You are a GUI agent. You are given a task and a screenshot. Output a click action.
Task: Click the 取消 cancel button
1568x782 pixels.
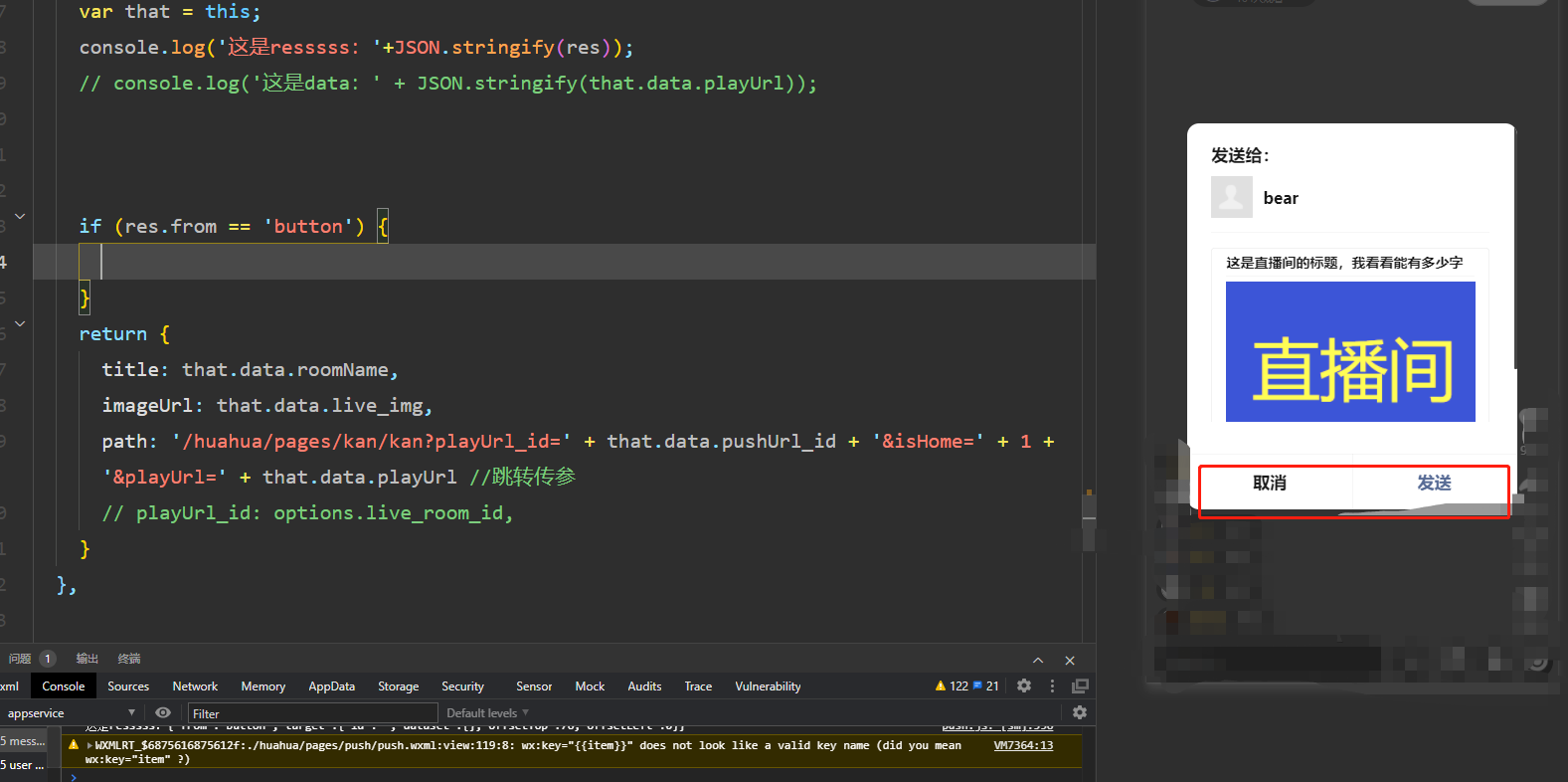click(x=1270, y=484)
